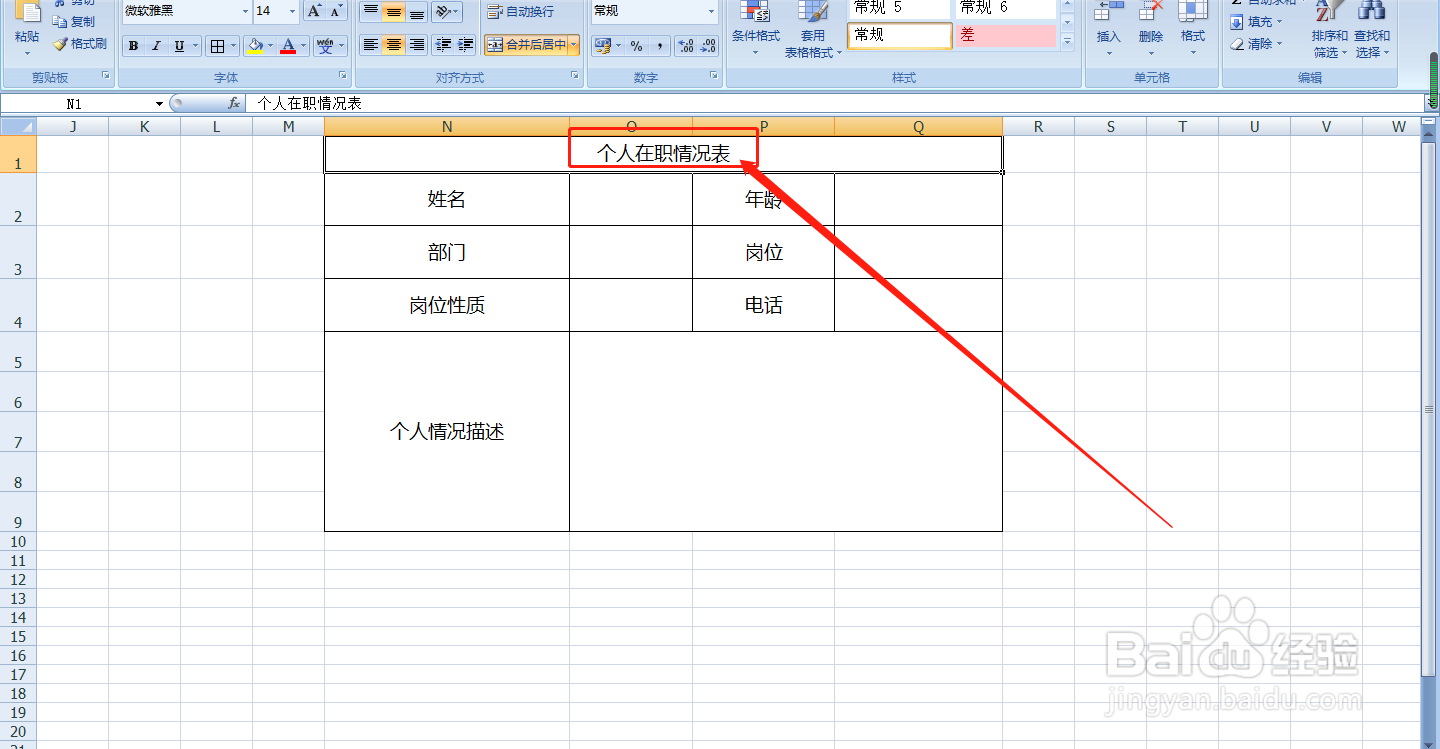Open the fill color dropdown arrow

[272, 46]
